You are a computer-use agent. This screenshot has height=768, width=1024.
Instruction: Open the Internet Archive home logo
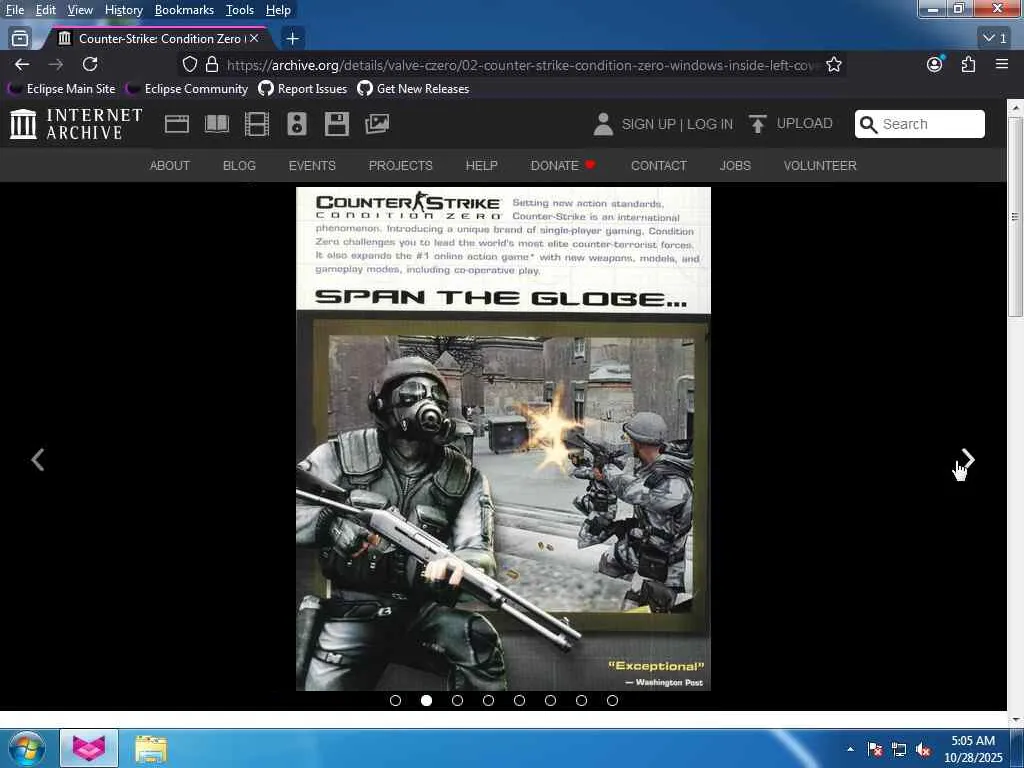76,124
